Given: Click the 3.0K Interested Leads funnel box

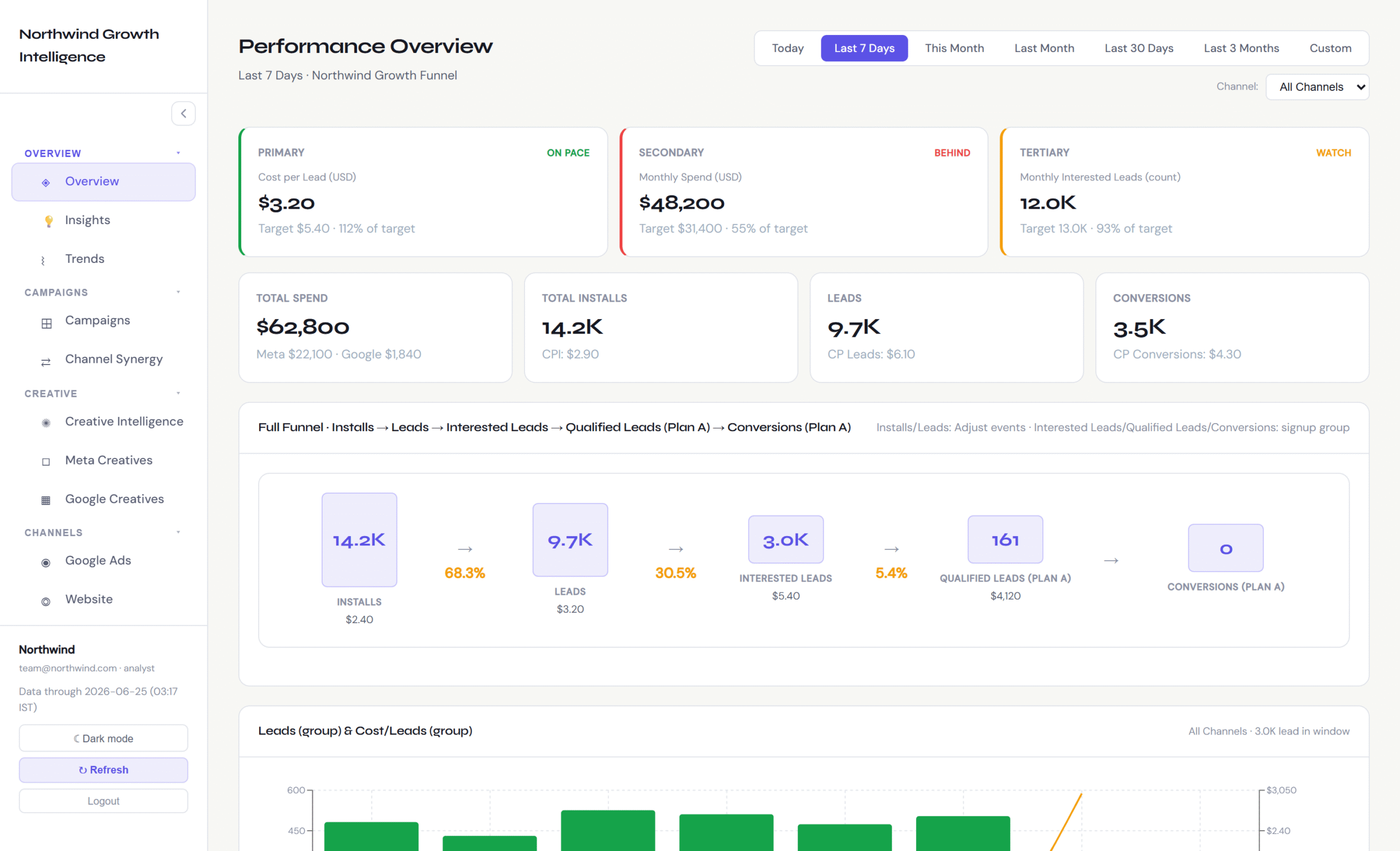Looking at the screenshot, I should pyautogui.click(x=786, y=539).
